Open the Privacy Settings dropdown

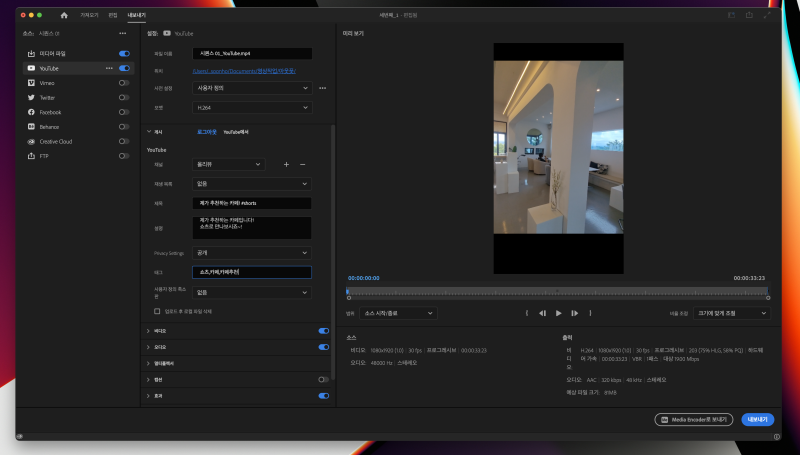click(252, 253)
